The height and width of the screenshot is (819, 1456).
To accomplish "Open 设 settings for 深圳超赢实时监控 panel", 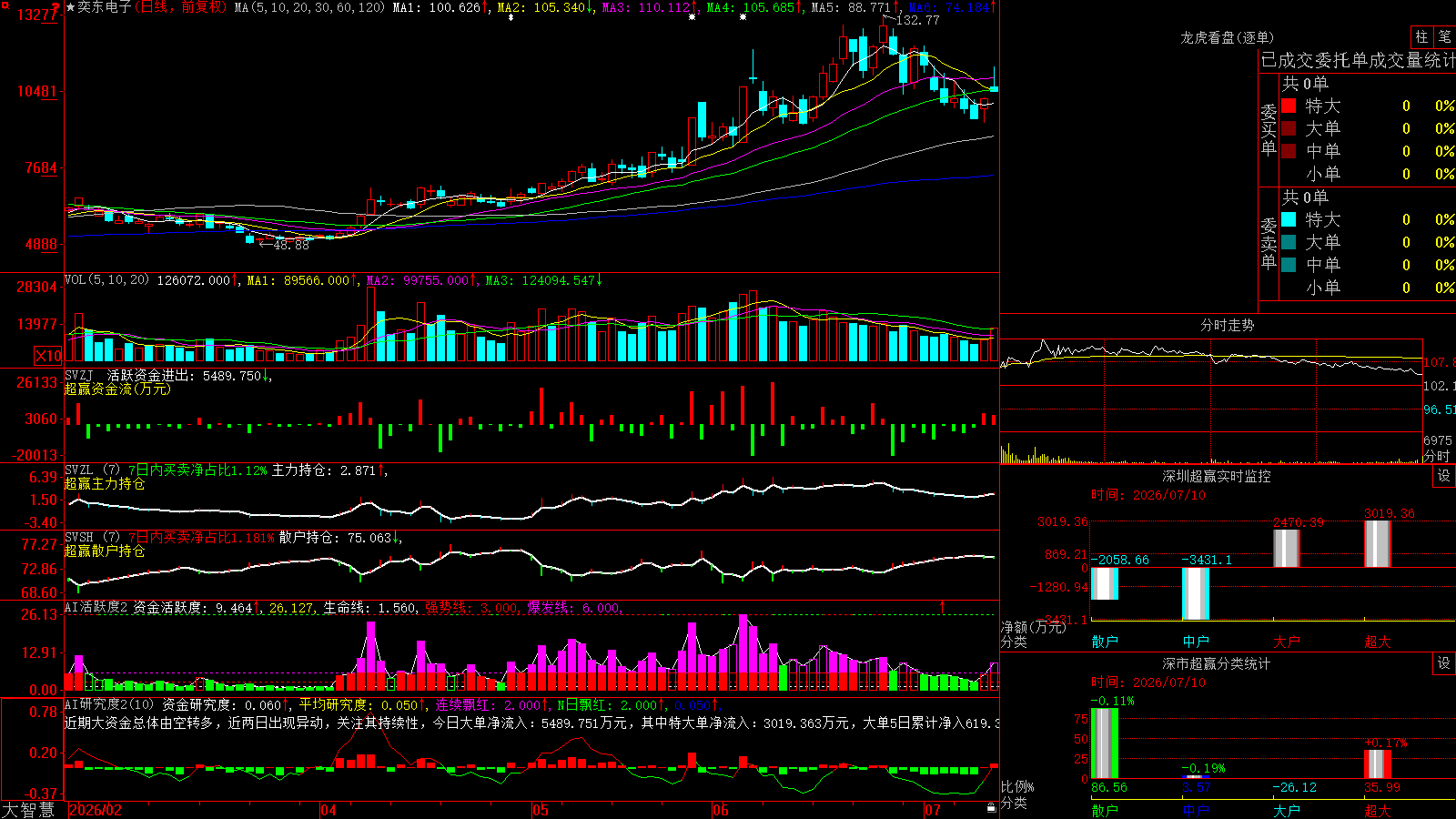I will (x=1444, y=476).
